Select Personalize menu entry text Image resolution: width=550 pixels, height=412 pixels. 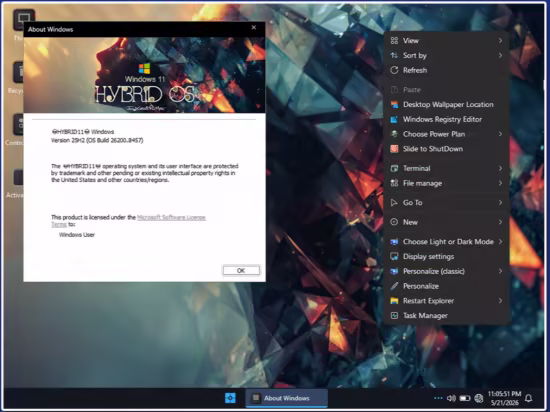(421, 286)
